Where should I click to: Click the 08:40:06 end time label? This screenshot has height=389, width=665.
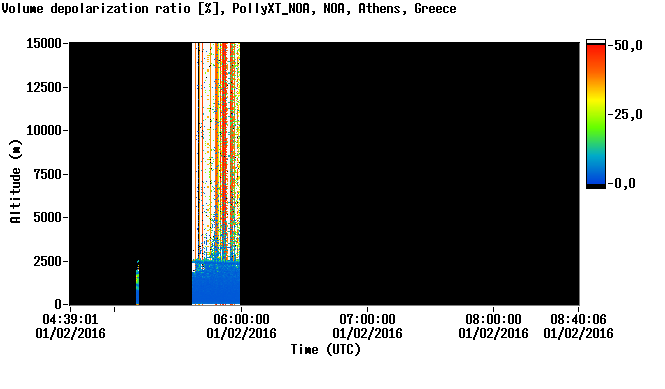point(578,319)
